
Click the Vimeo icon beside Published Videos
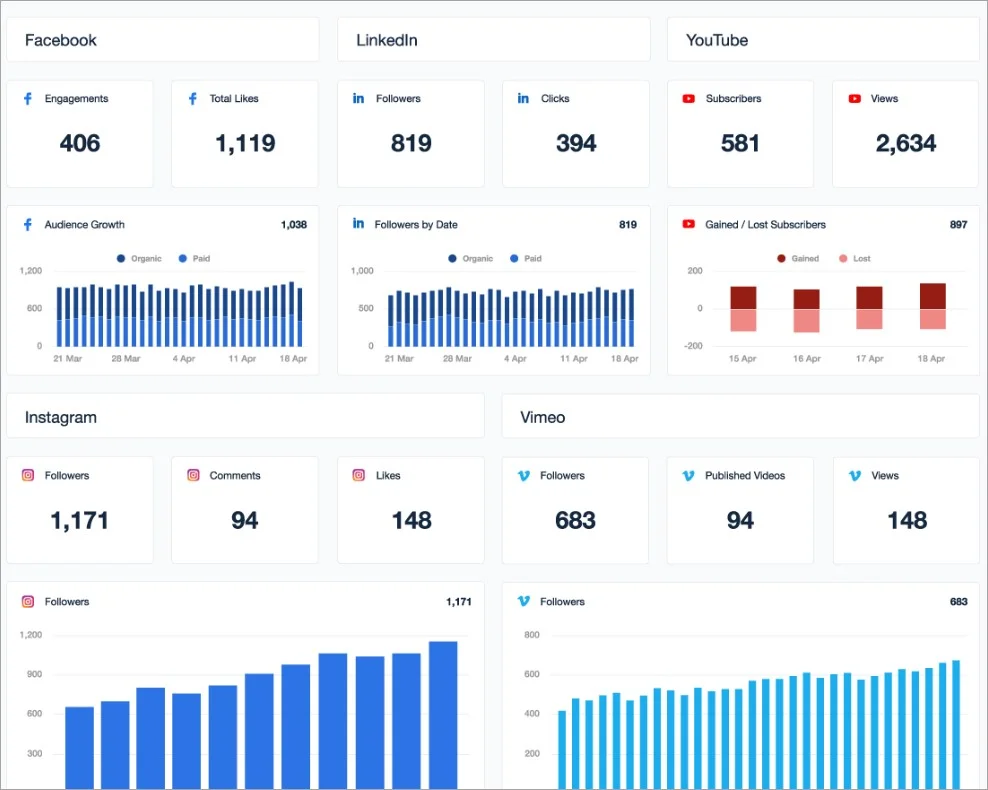pyautogui.click(x=688, y=476)
